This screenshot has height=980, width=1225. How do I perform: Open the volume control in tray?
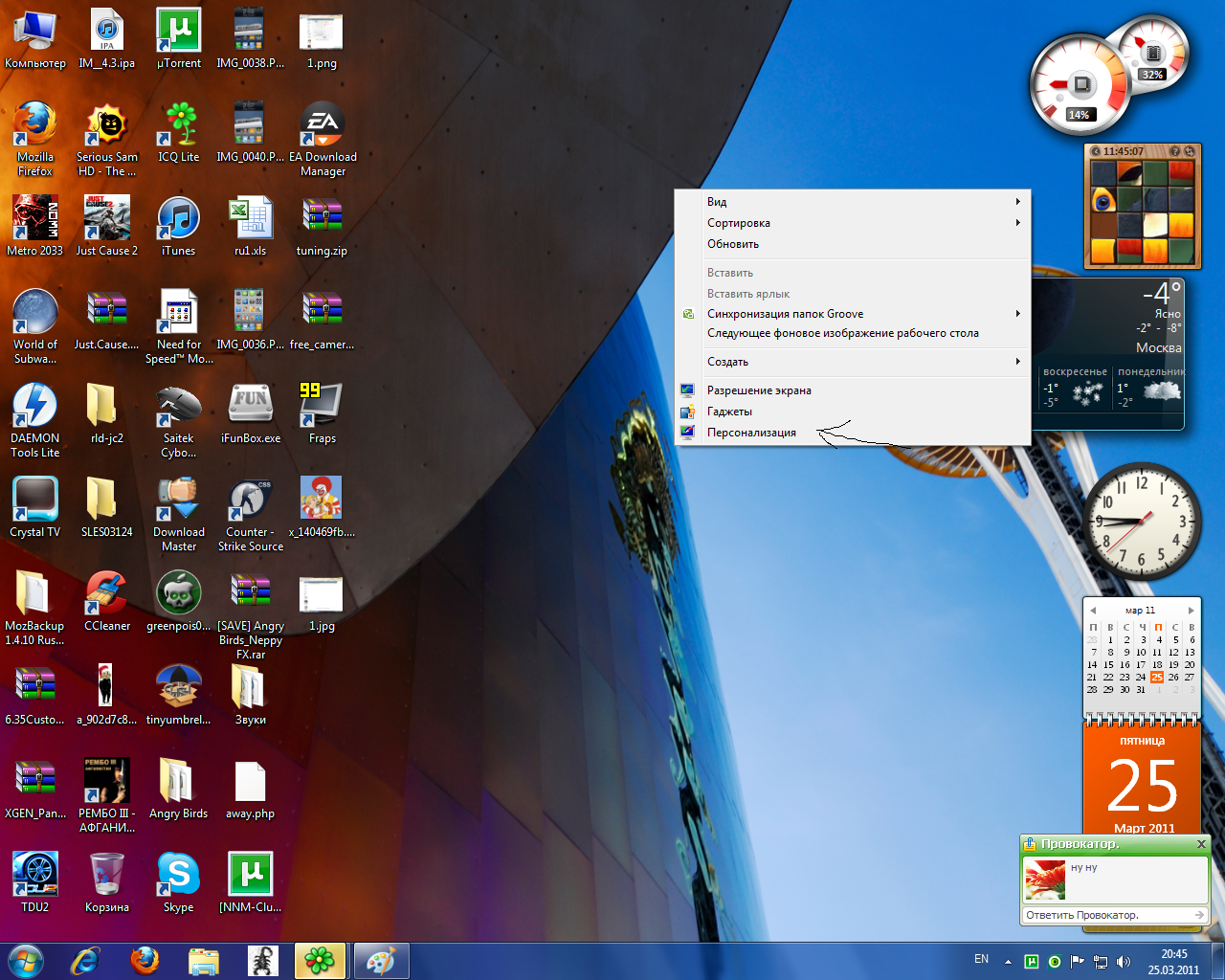1124,961
